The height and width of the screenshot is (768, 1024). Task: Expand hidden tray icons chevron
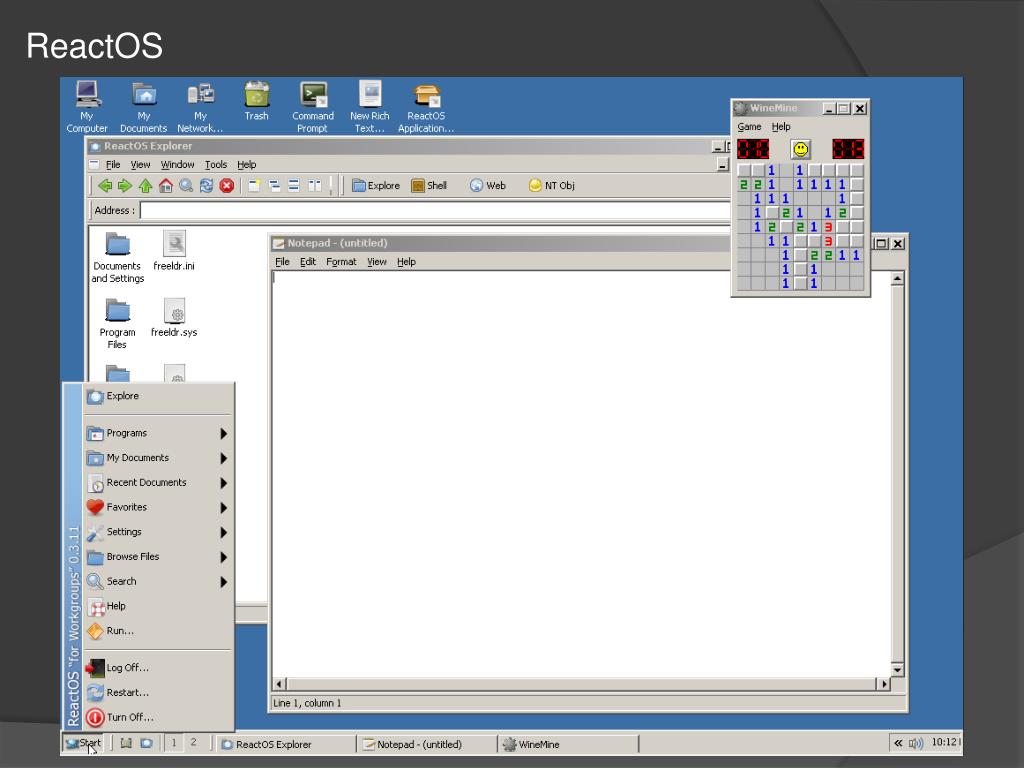click(898, 743)
